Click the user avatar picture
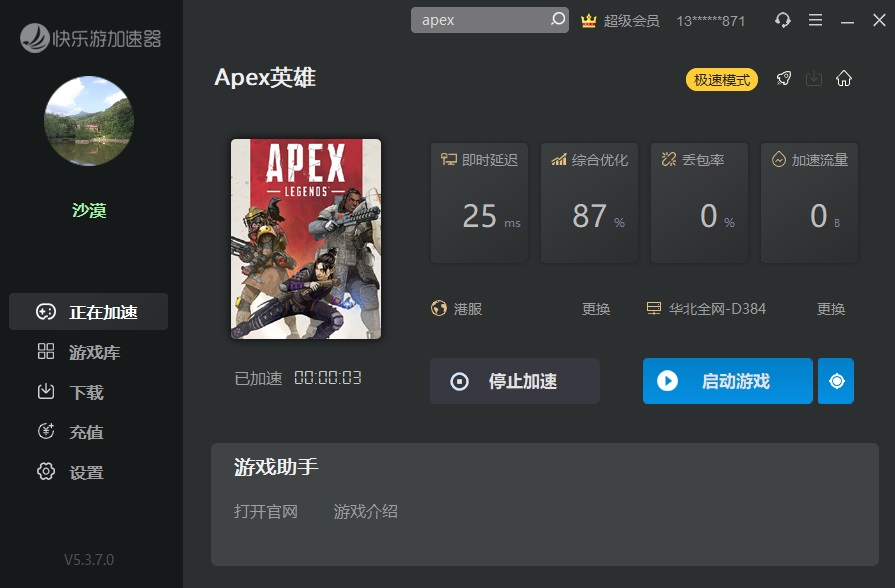Screen dimensions: 895x588 point(89,121)
